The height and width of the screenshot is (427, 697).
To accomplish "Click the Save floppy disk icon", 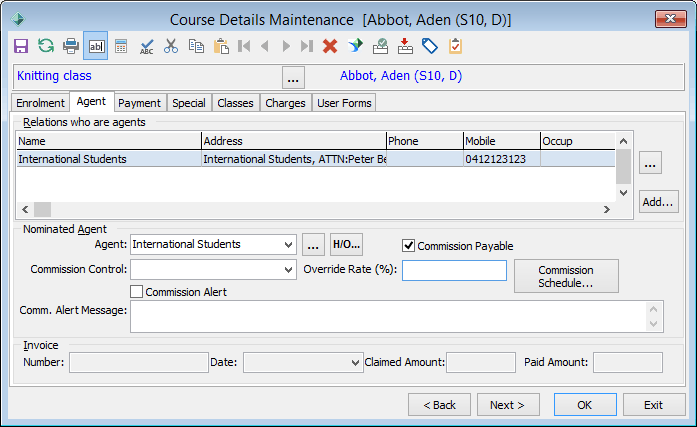I will tap(21, 46).
